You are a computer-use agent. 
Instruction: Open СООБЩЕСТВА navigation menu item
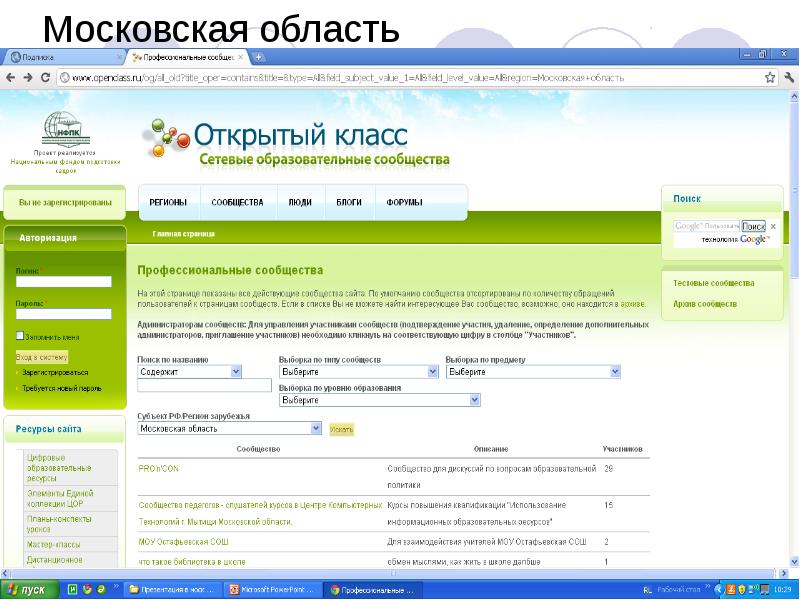(x=237, y=203)
